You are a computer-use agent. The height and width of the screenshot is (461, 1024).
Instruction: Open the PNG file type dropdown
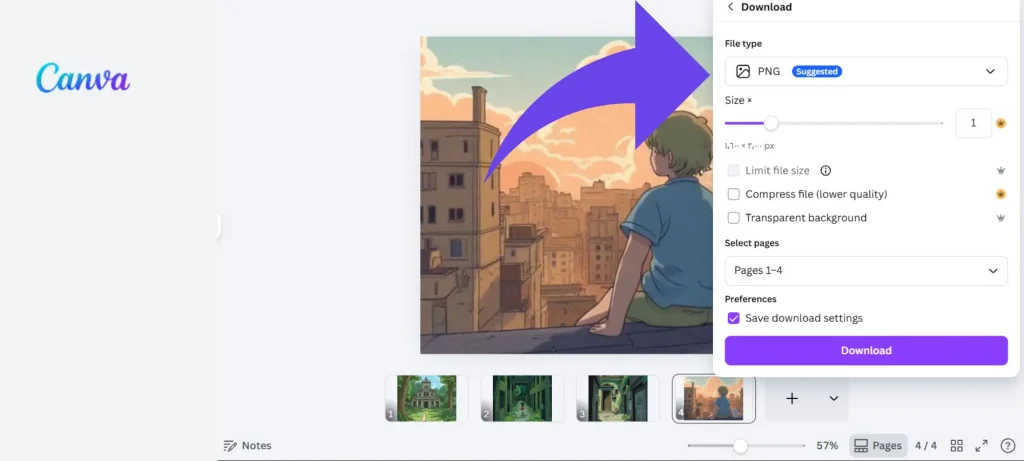coord(865,72)
